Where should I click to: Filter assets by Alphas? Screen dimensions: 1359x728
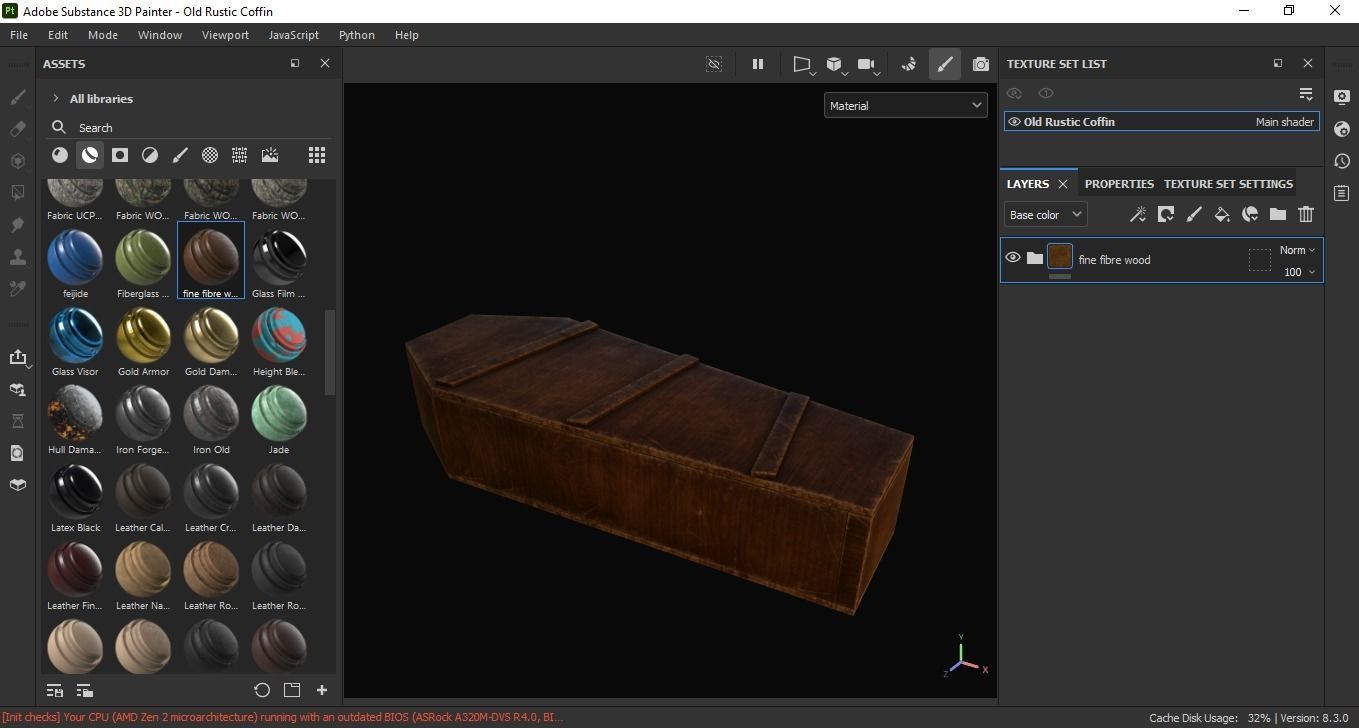[210, 155]
